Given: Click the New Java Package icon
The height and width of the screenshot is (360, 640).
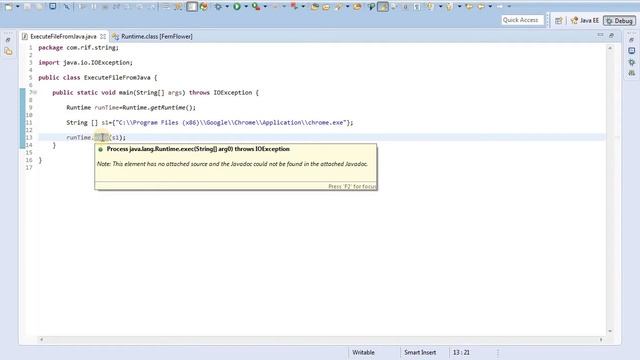Looking at the screenshot, I should click(x=315, y=7).
